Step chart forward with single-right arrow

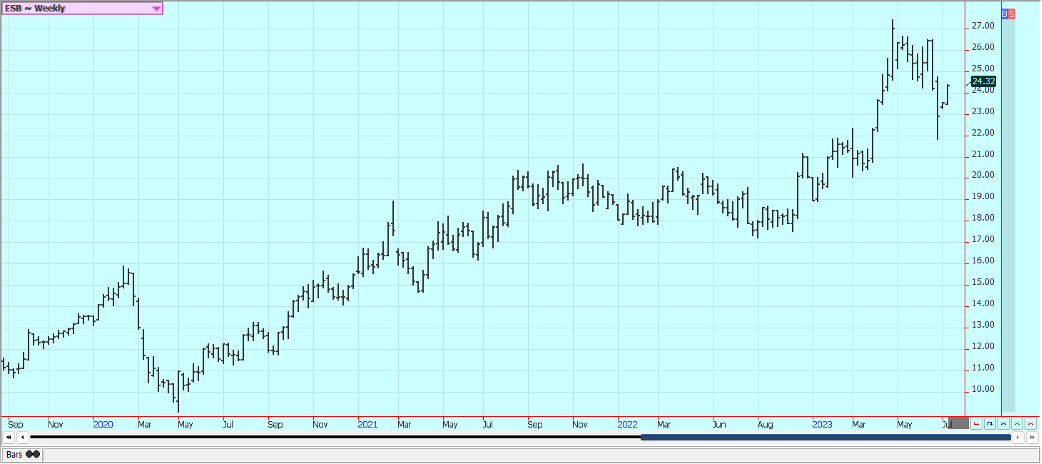click(1018, 437)
